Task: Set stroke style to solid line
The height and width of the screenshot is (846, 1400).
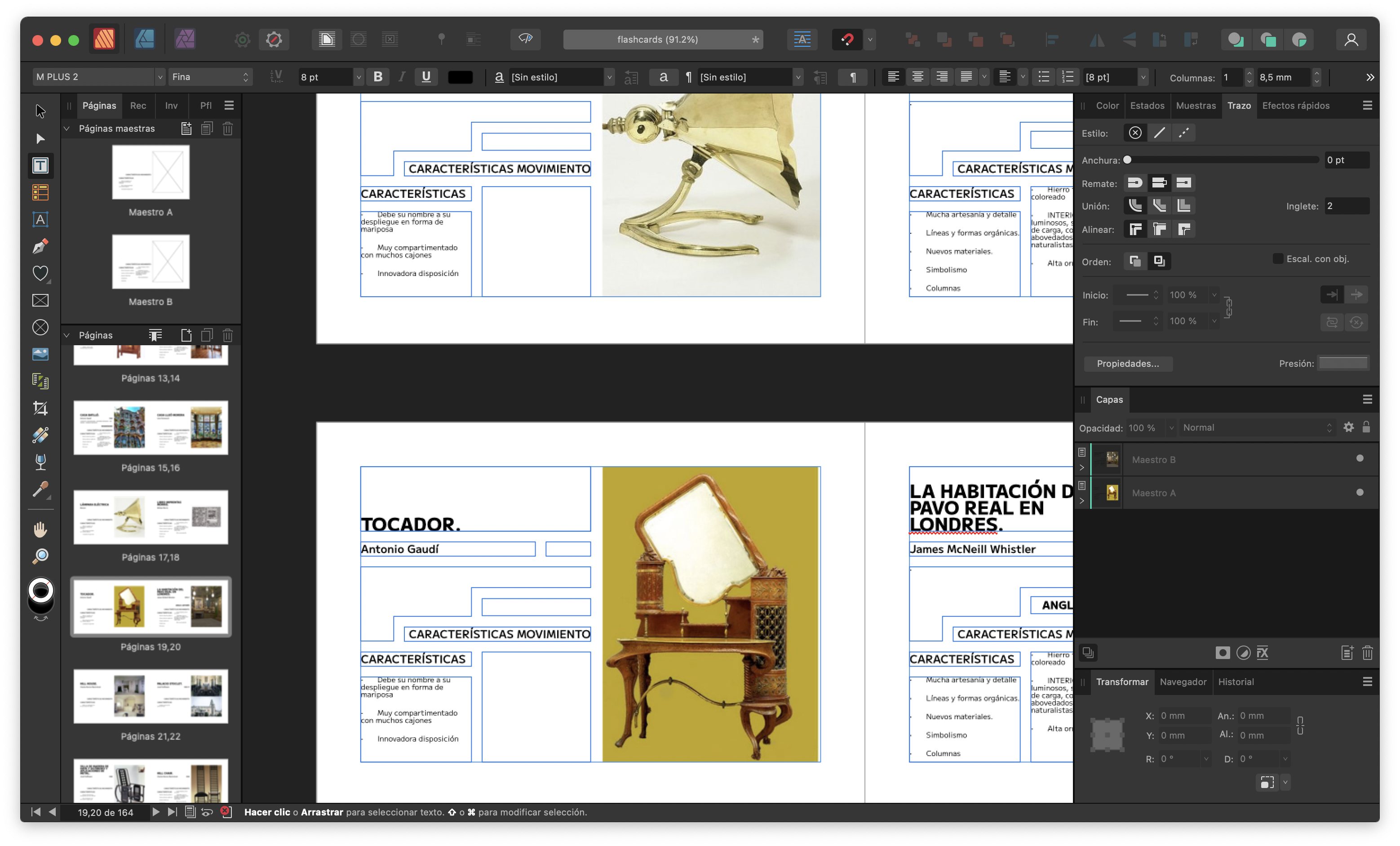Action: [1159, 133]
